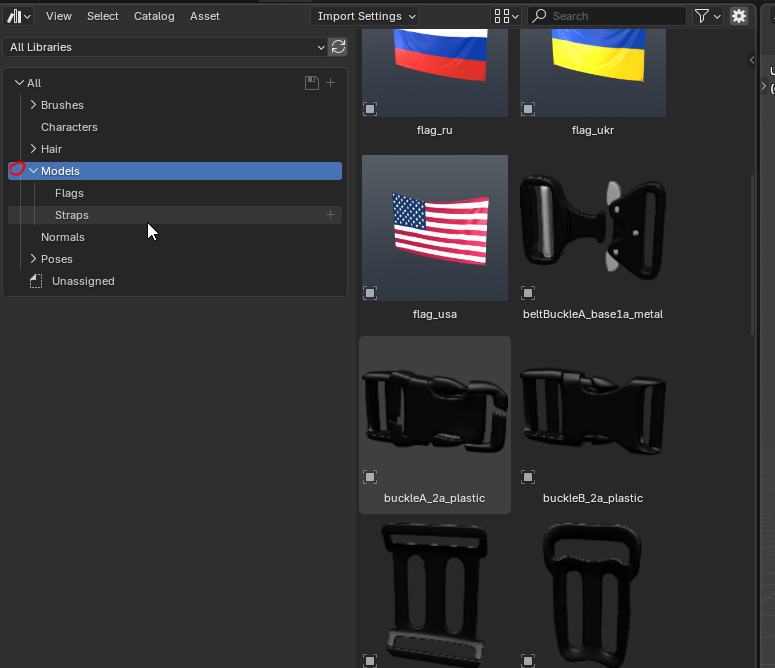Image resolution: width=775 pixels, height=668 pixels.
Task: Expand the Brushes catalog
Action: tap(33, 105)
